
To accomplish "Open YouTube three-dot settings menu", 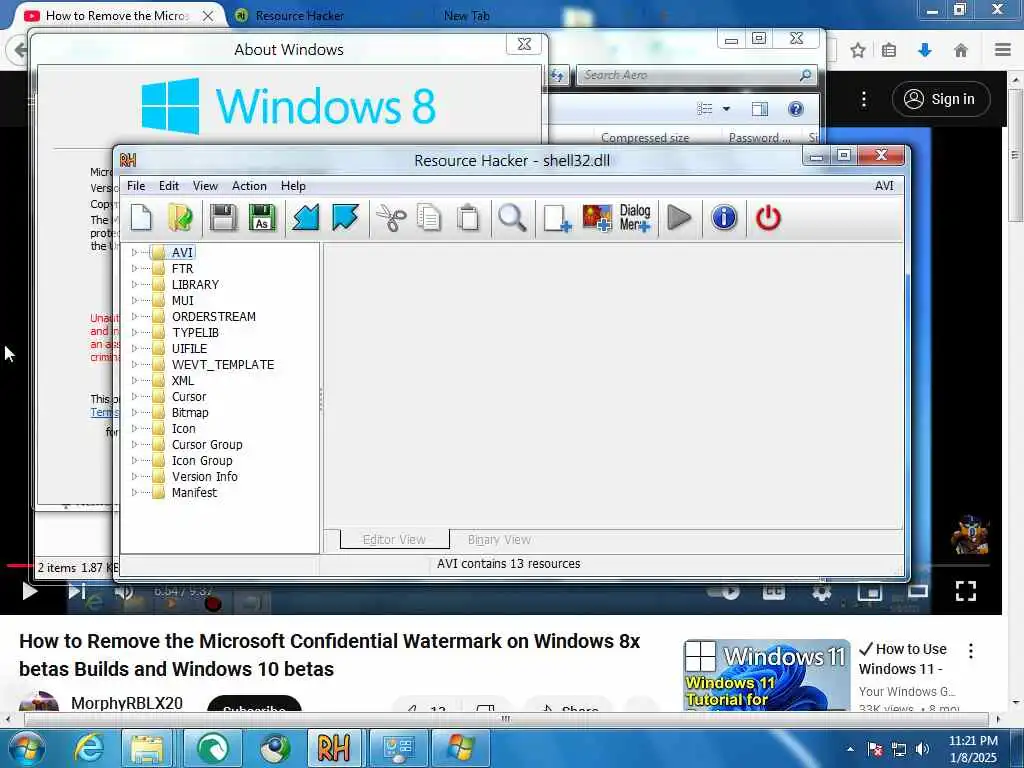I will (x=864, y=99).
